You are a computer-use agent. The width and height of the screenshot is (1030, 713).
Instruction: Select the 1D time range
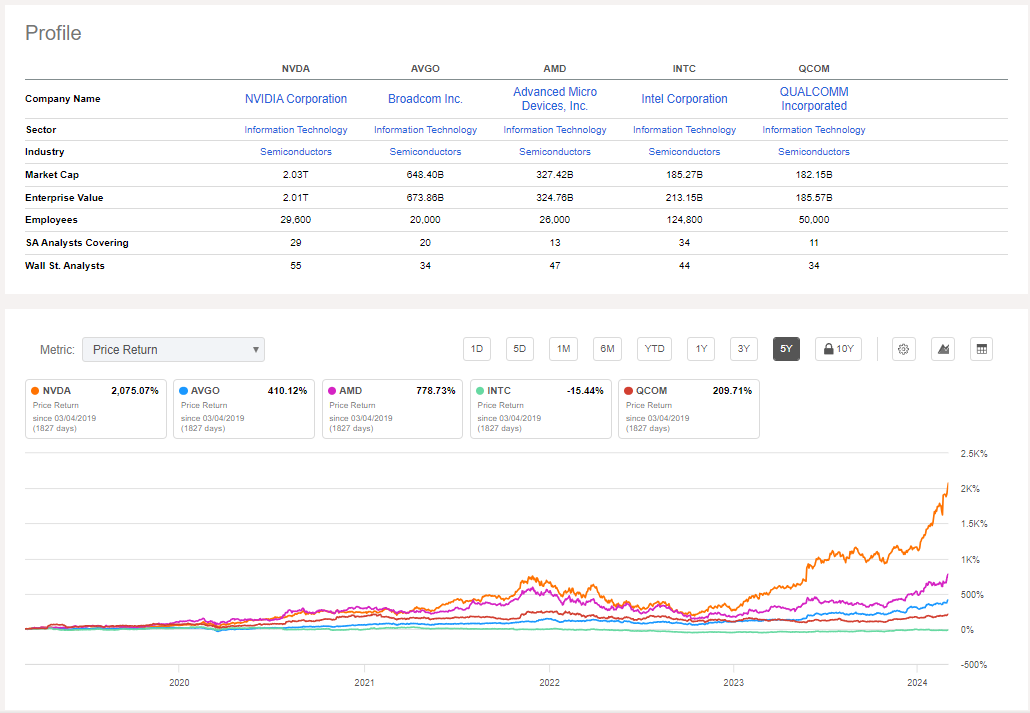477,349
